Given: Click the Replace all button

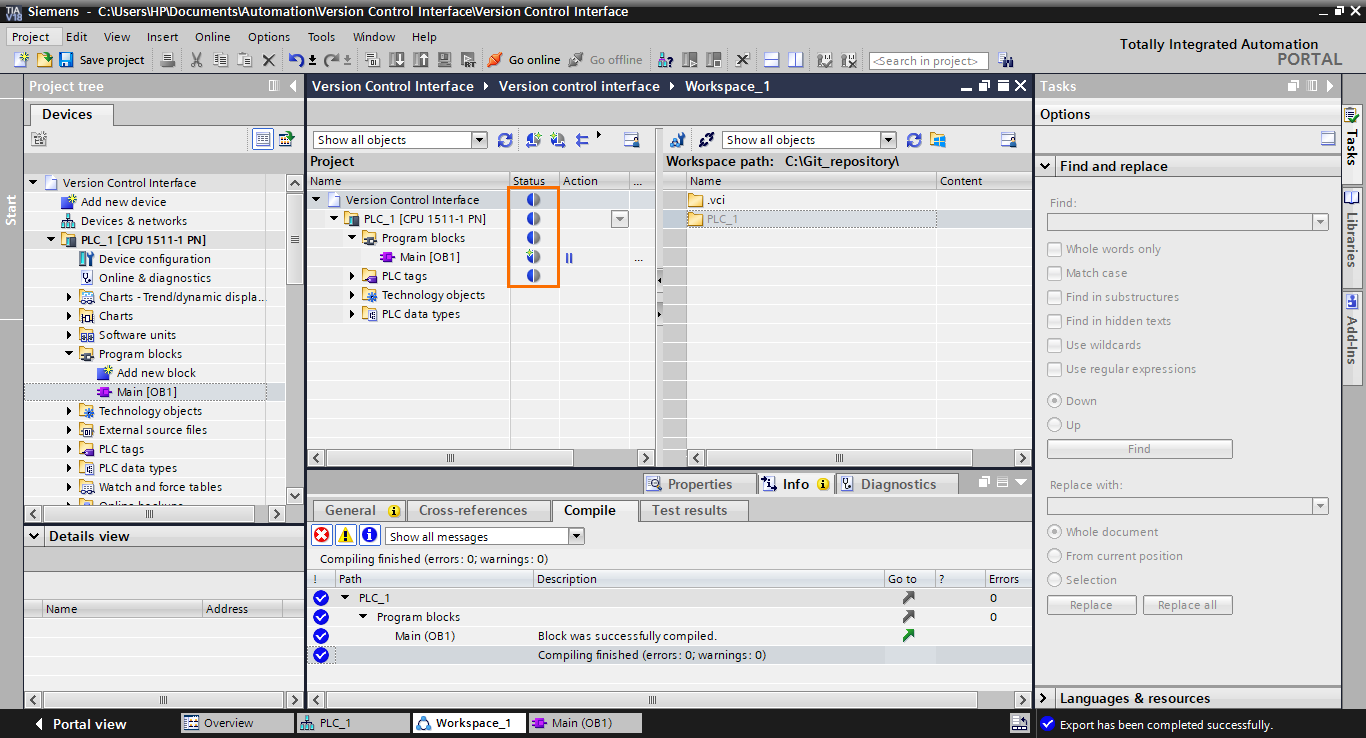Looking at the screenshot, I should pos(1187,604).
